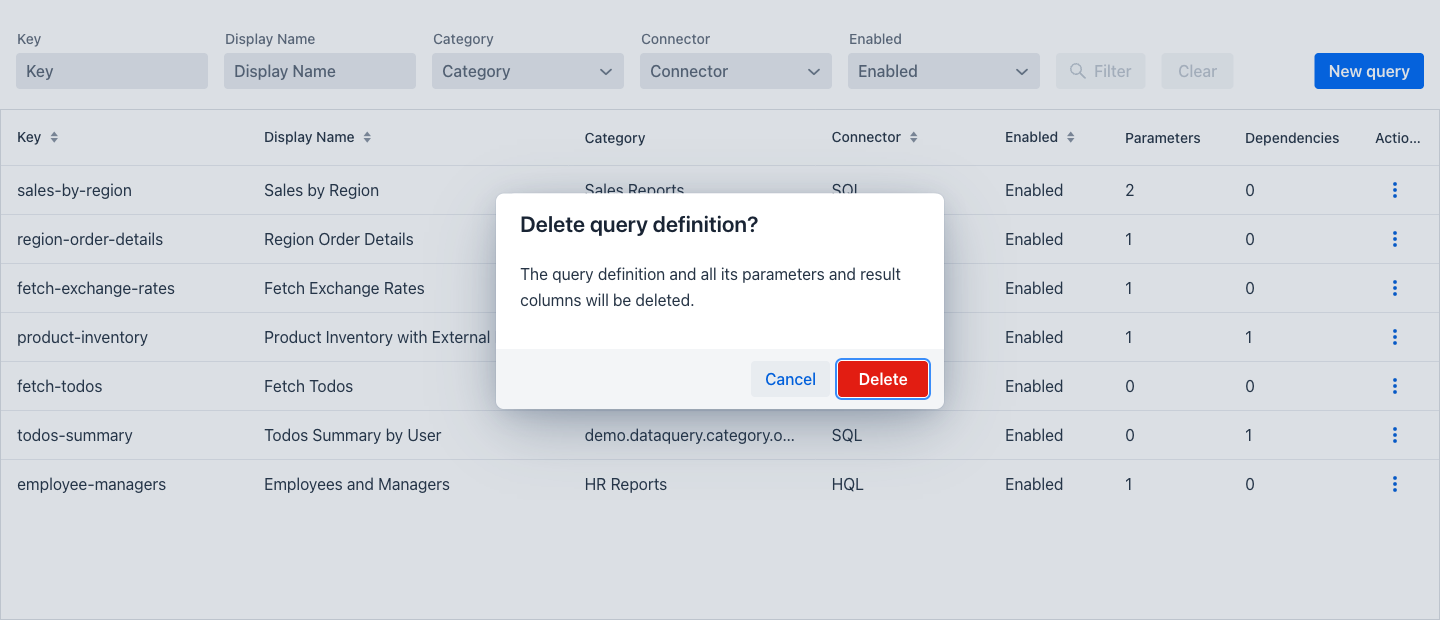The image size is (1440, 620).
Task: Click the Clear filters button
Action: 1197,71
